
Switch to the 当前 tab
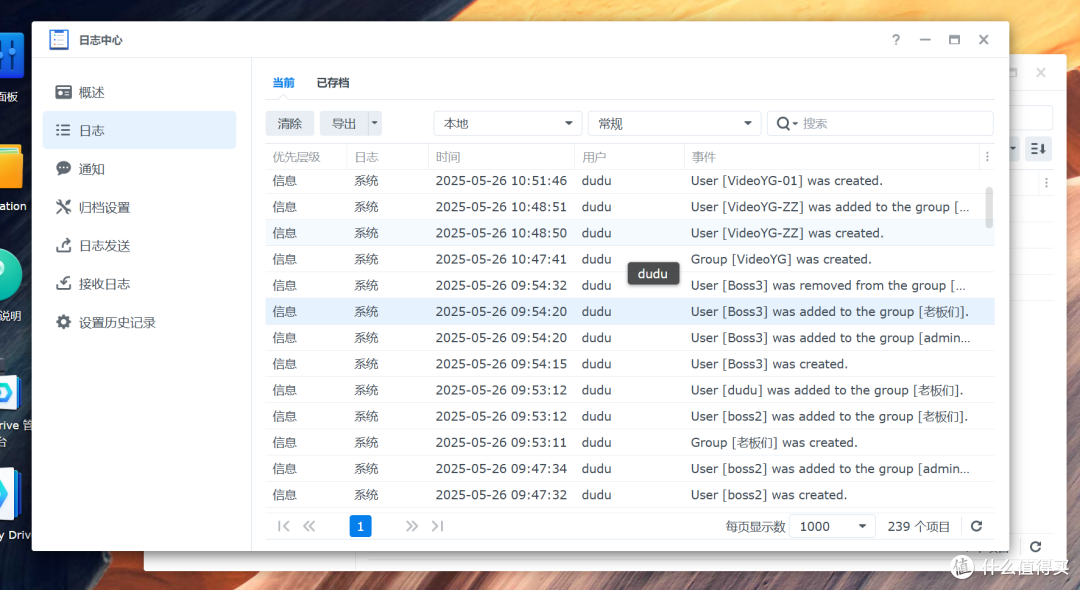(x=283, y=83)
